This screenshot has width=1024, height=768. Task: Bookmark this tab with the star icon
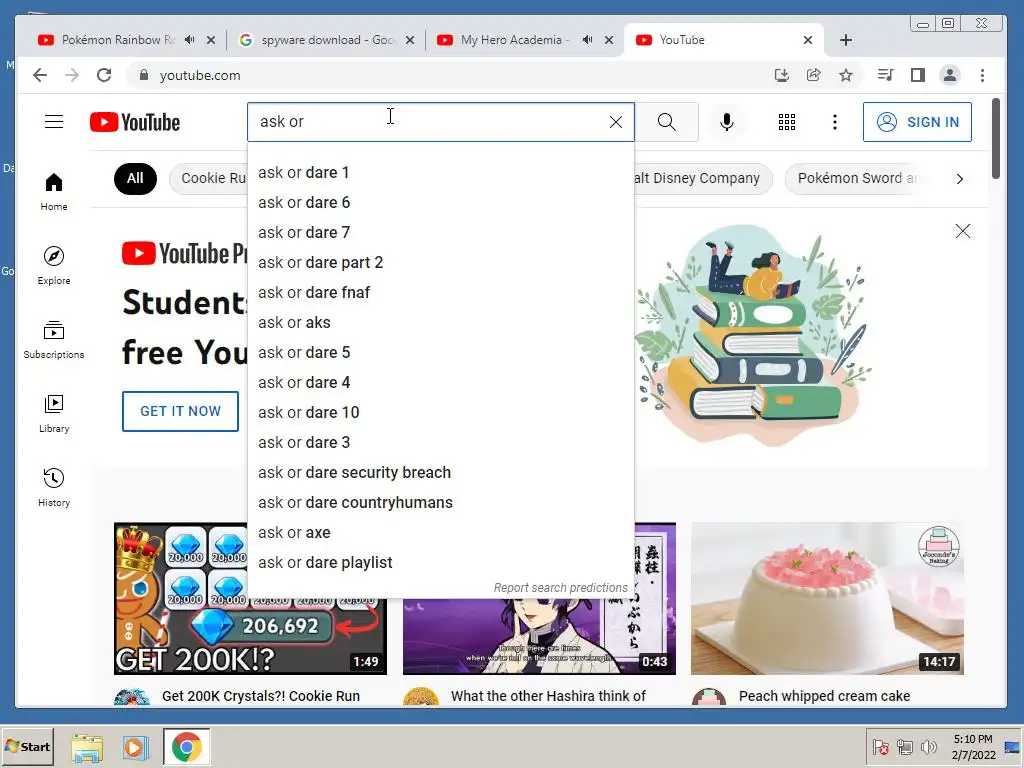click(846, 75)
